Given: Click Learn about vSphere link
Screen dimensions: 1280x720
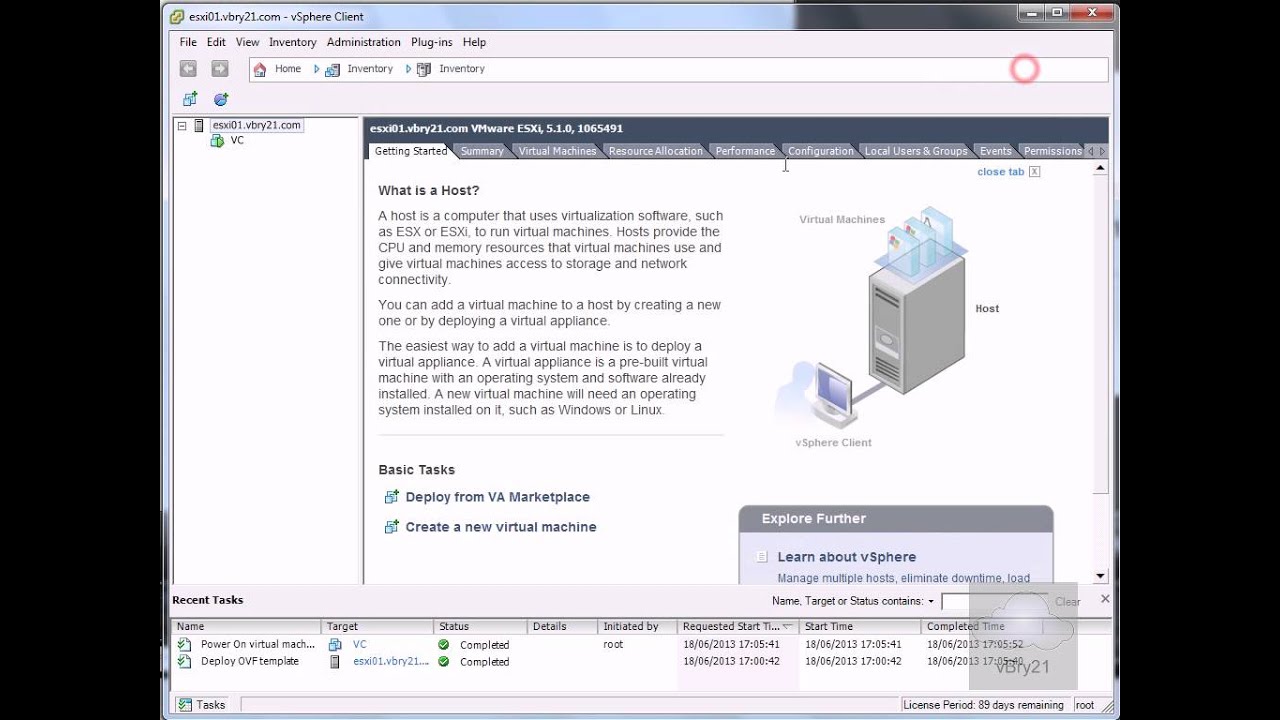Looking at the screenshot, I should pos(846,557).
